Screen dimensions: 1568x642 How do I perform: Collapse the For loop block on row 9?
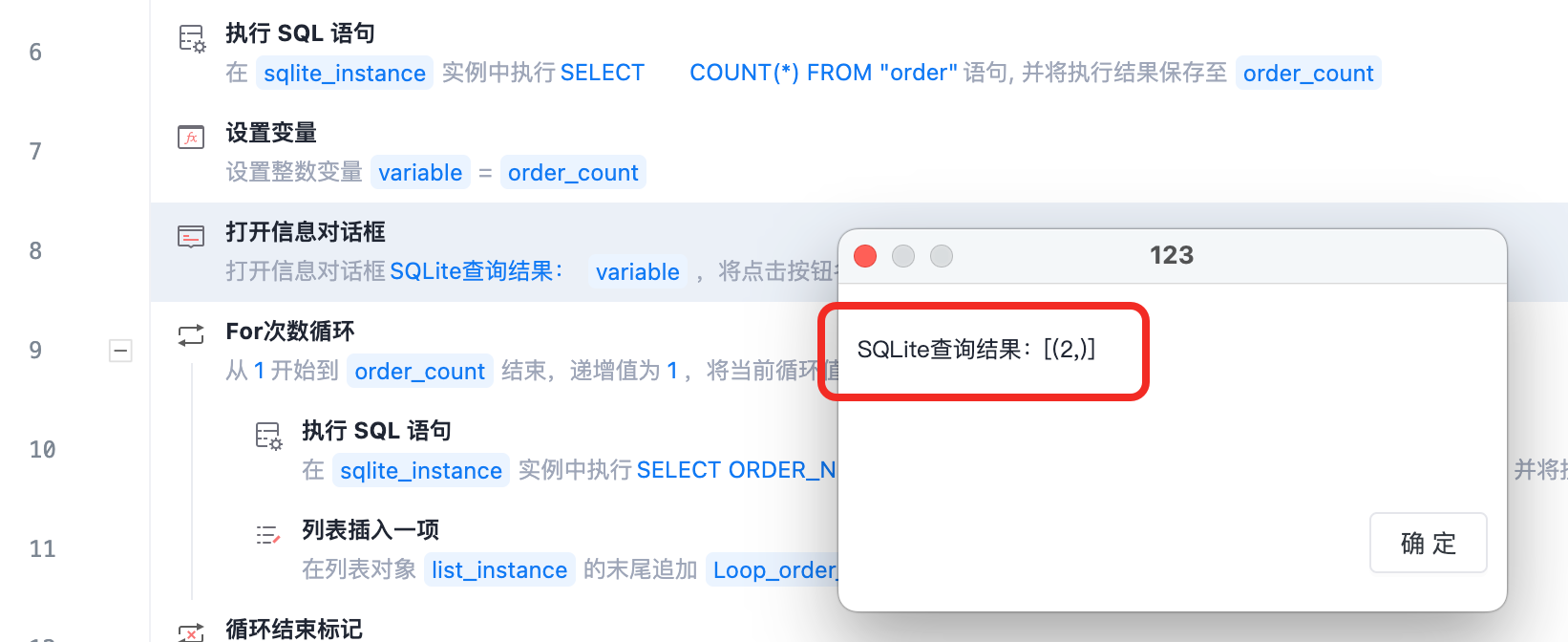pyautogui.click(x=120, y=351)
